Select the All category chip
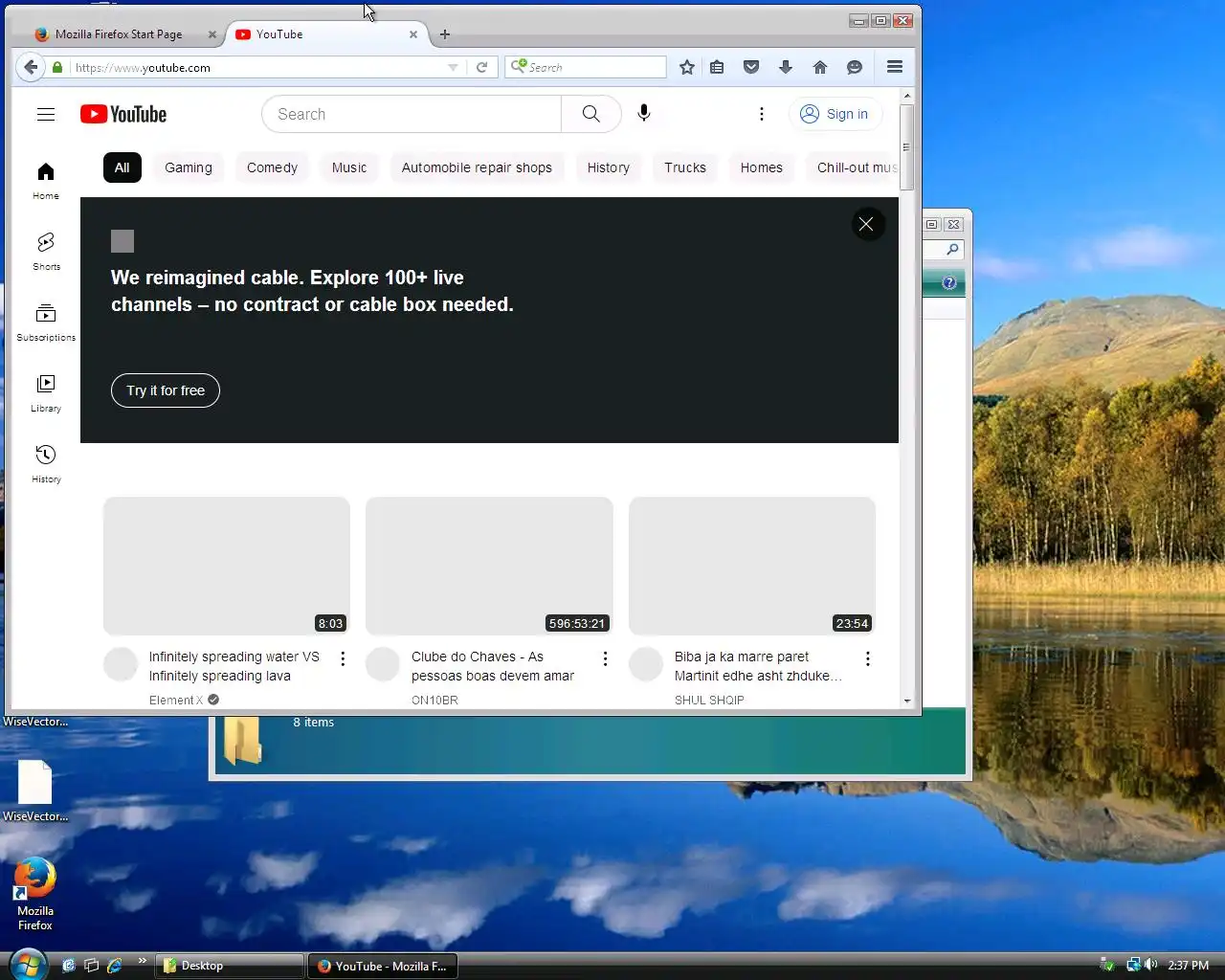 (122, 167)
